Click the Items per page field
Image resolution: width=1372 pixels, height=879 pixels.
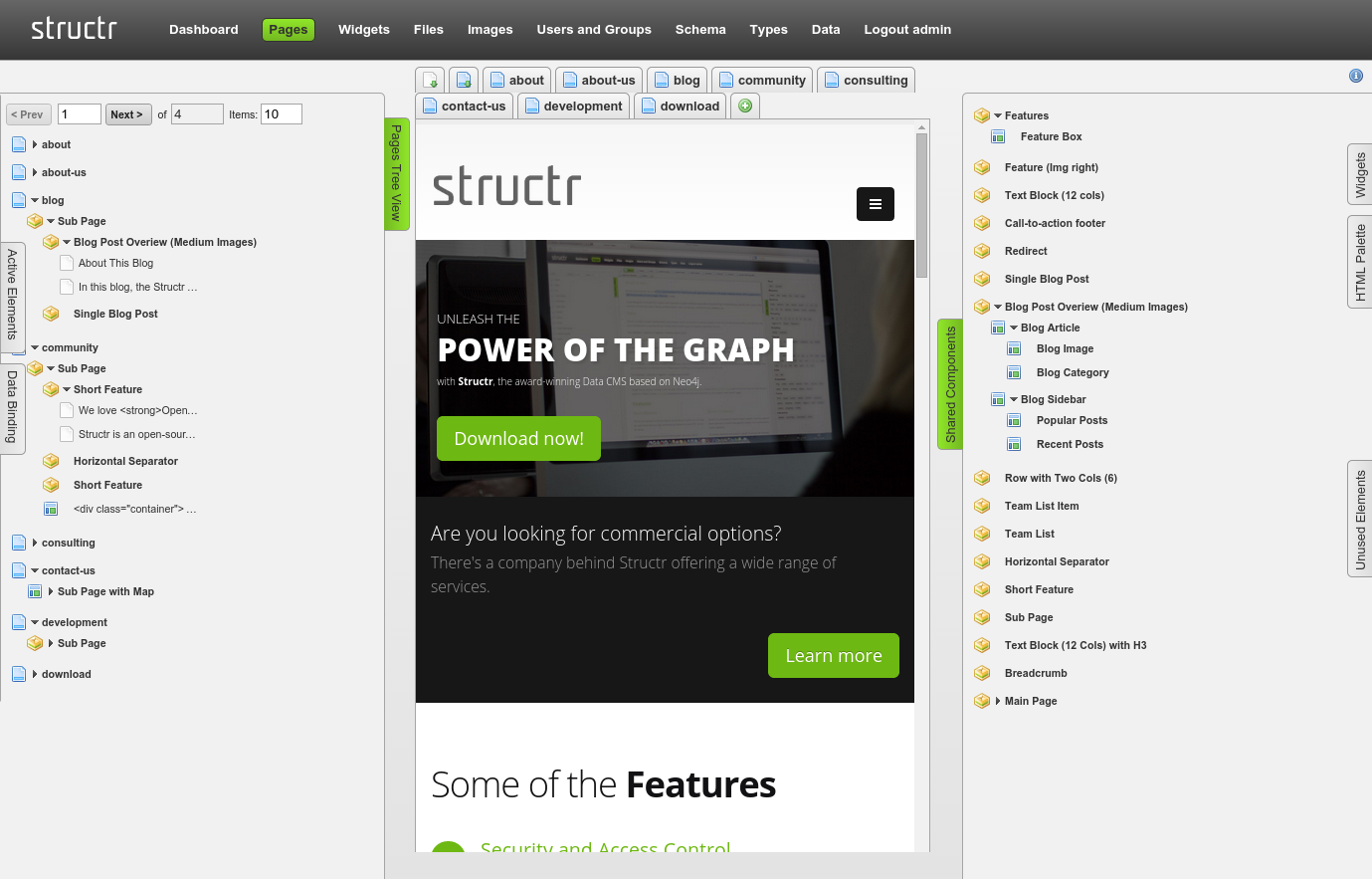[x=282, y=114]
